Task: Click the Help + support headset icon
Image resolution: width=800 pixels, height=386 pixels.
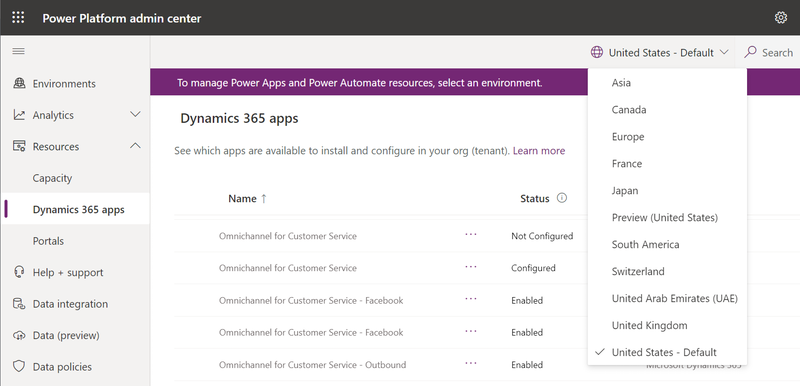Action: [x=19, y=272]
